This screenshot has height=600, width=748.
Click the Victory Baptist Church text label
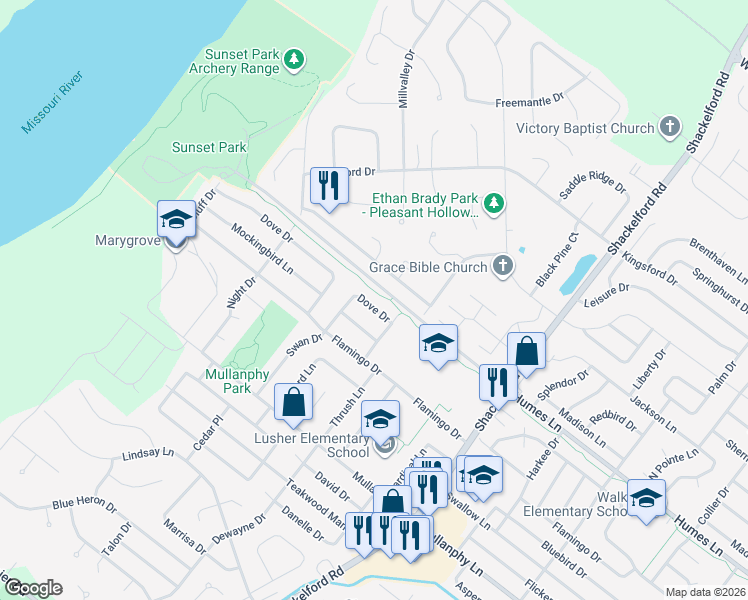[x=584, y=128]
